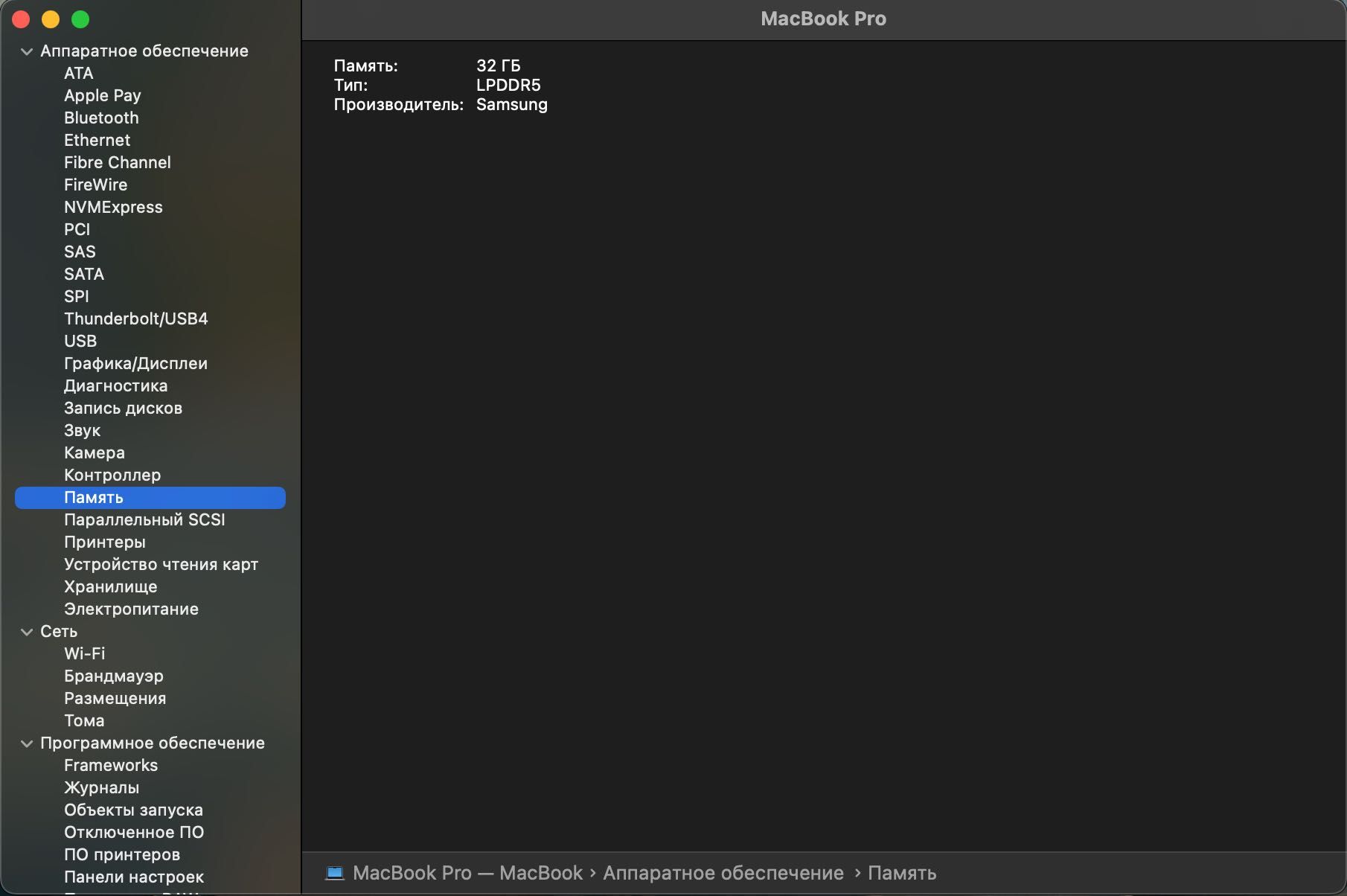This screenshot has width=1347, height=896.
Task: Collapse the Сеть section chevron
Action: click(27, 632)
